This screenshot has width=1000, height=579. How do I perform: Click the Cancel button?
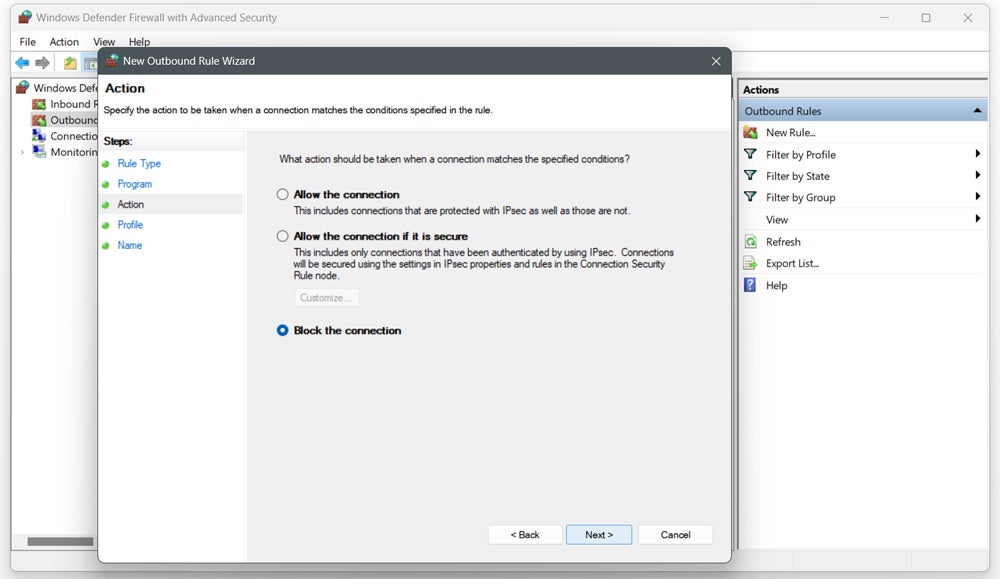(x=675, y=534)
